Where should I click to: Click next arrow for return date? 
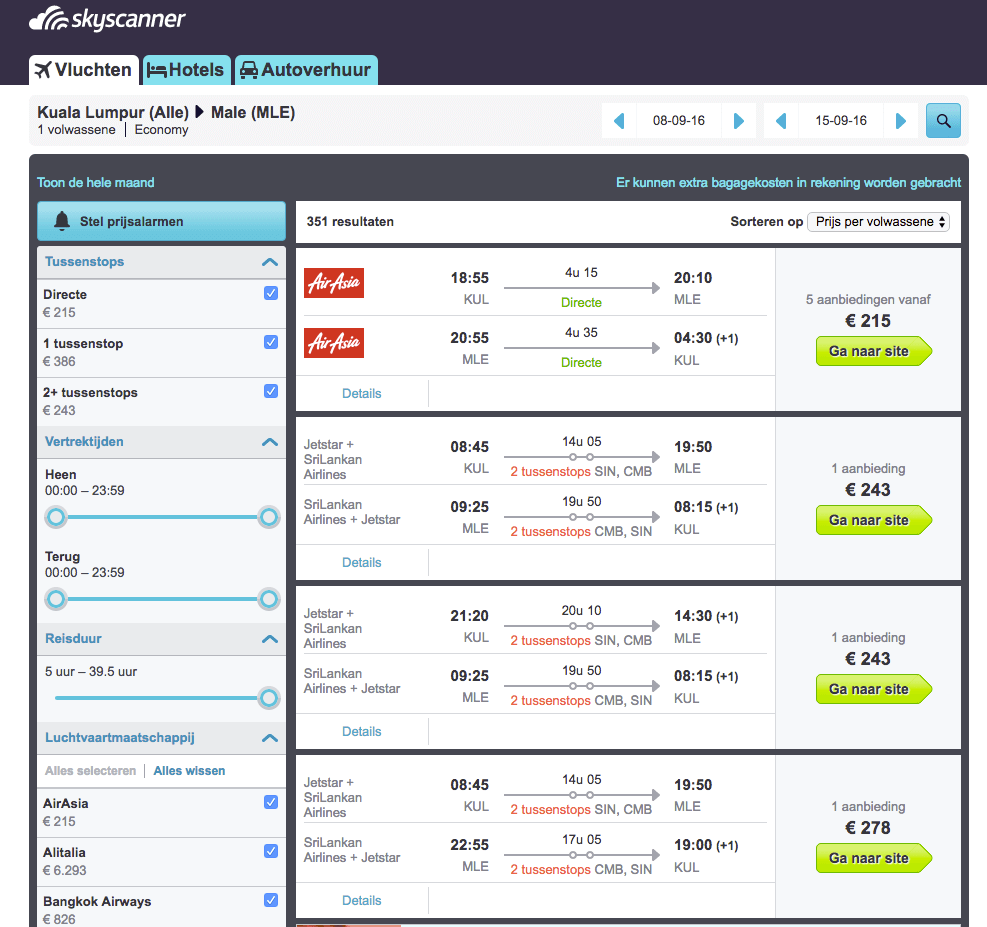click(901, 121)
